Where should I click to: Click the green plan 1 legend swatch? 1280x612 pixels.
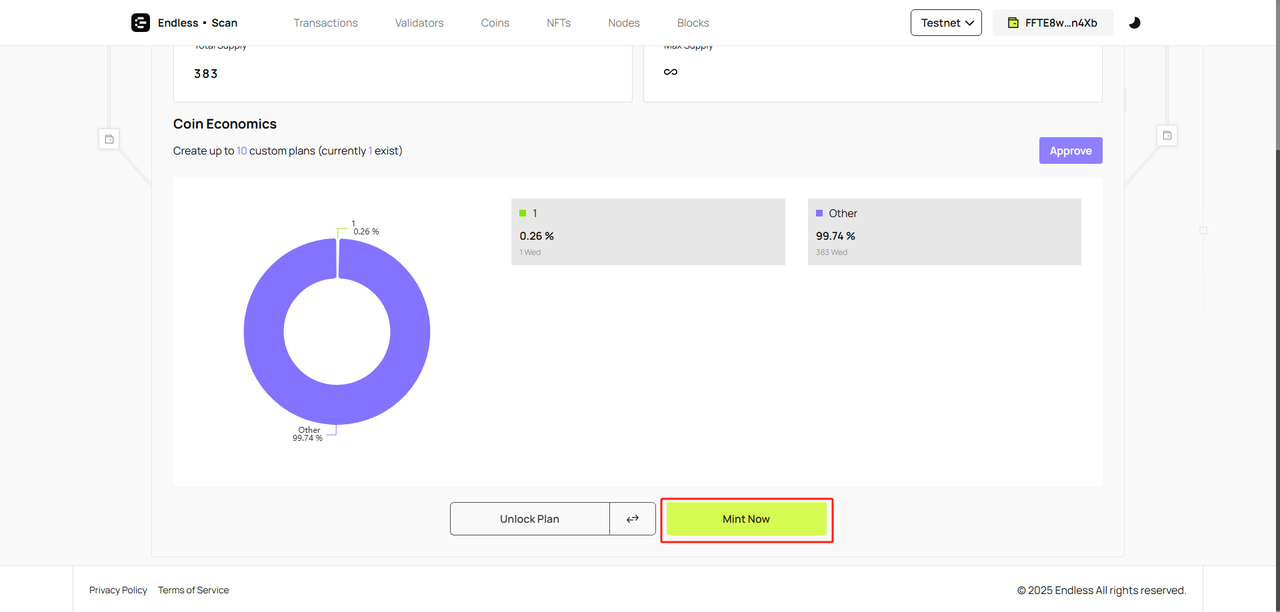pos(523,213)
